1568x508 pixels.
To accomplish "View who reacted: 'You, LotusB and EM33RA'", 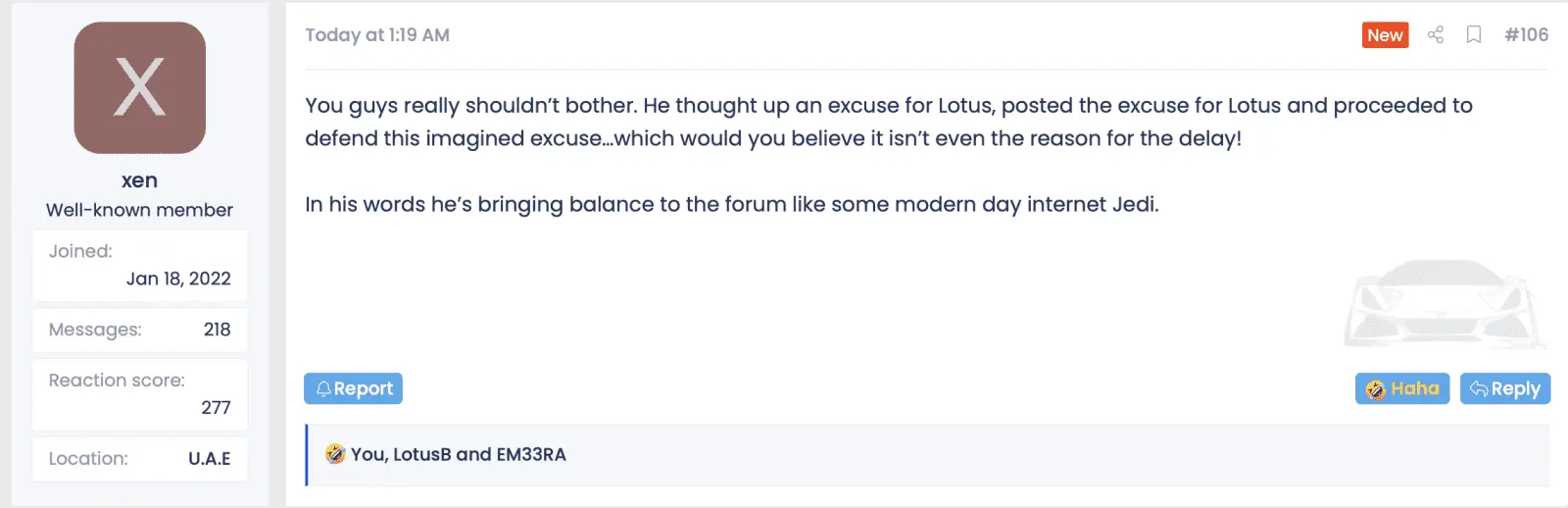I will click(x=458, y=454).
